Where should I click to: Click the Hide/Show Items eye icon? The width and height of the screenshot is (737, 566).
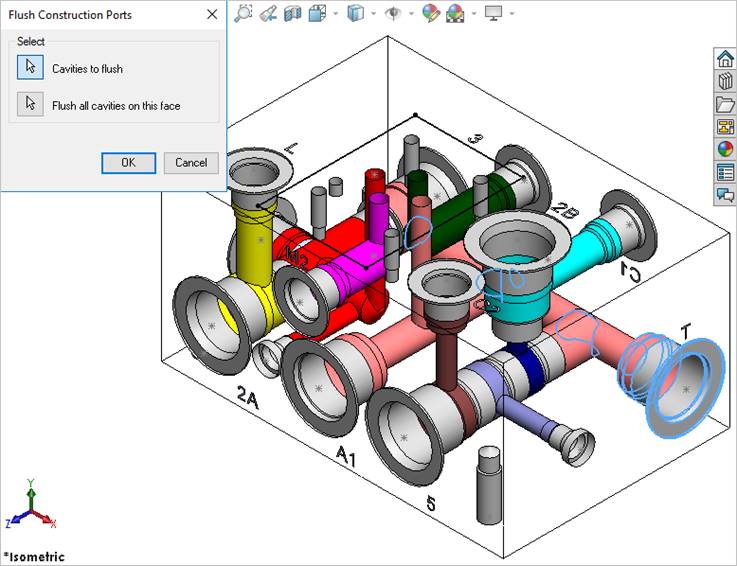coord(392,13)
